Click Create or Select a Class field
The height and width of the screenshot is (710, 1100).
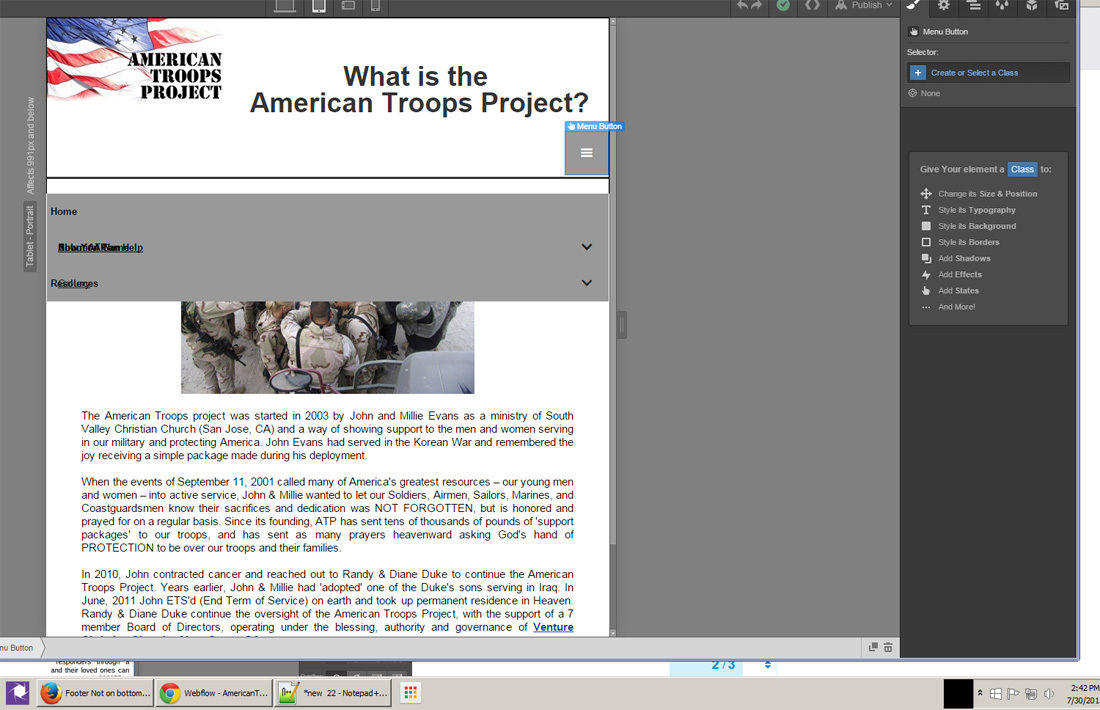coord(988,73)
